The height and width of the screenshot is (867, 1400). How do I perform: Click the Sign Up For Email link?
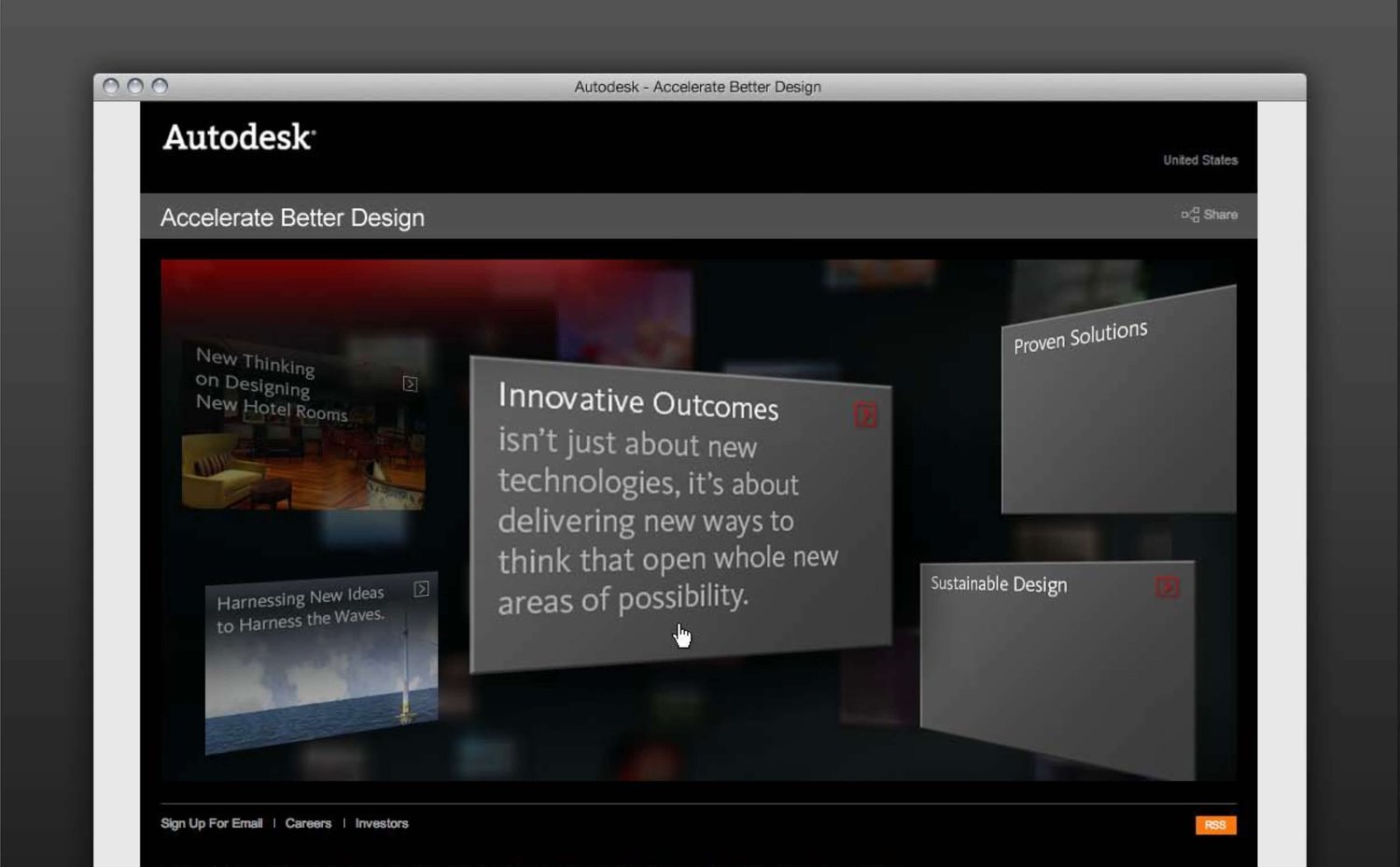212,823
